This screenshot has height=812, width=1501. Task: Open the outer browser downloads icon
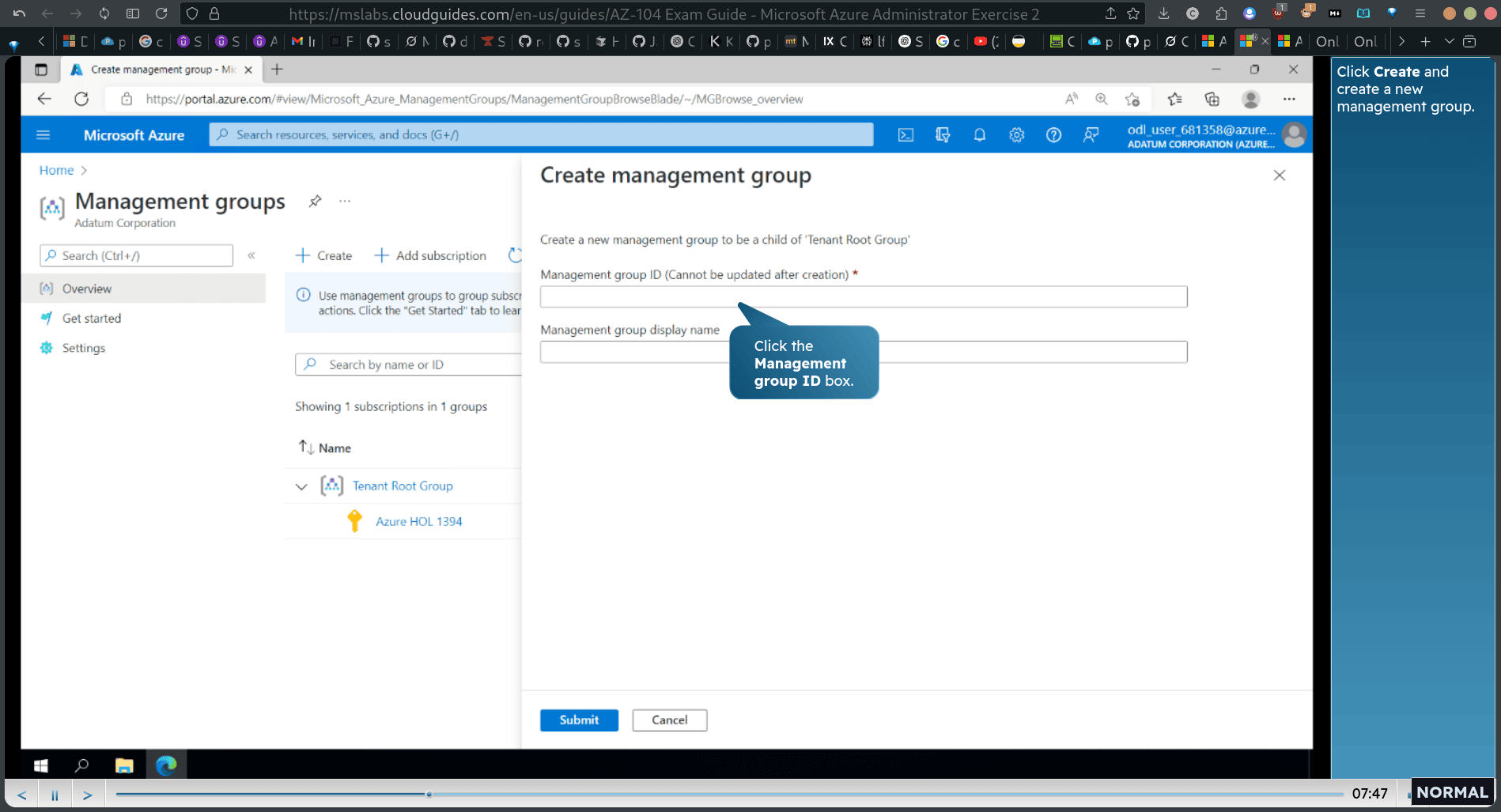point(1163,13)
